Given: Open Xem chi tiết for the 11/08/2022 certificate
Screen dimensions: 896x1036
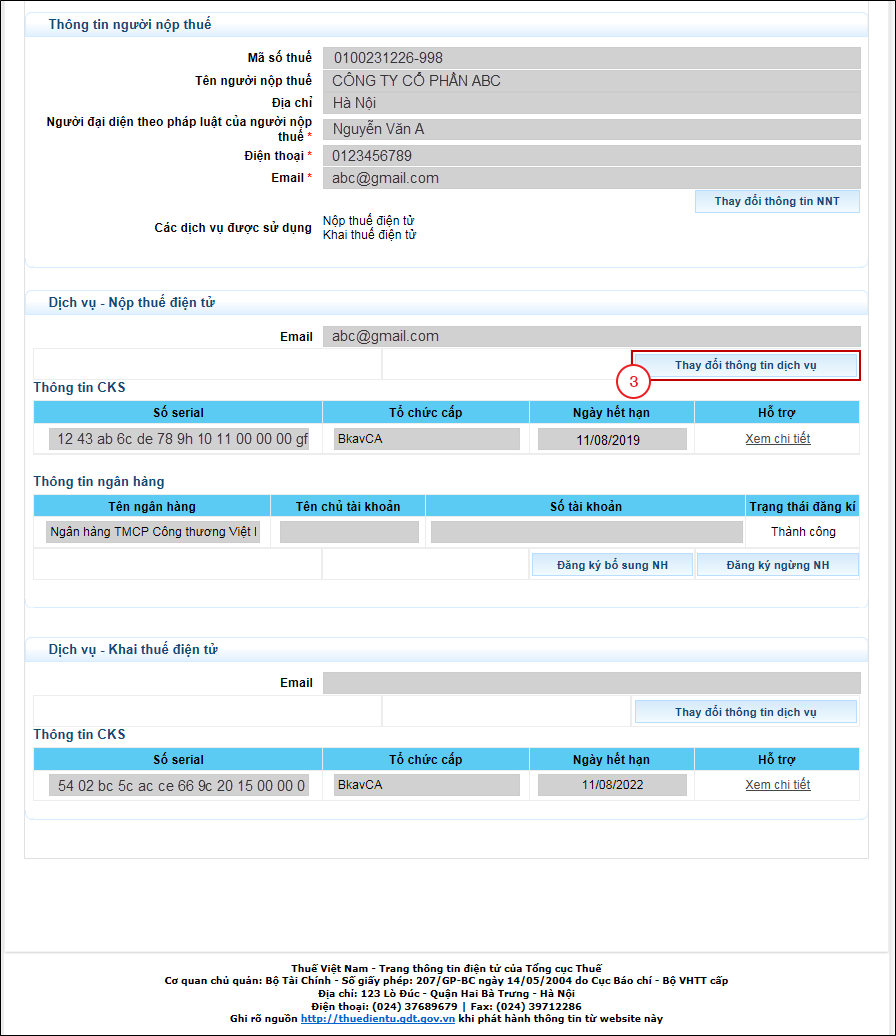Looking at the screenshot, I should pyautogui.click(x=777, y=785).
